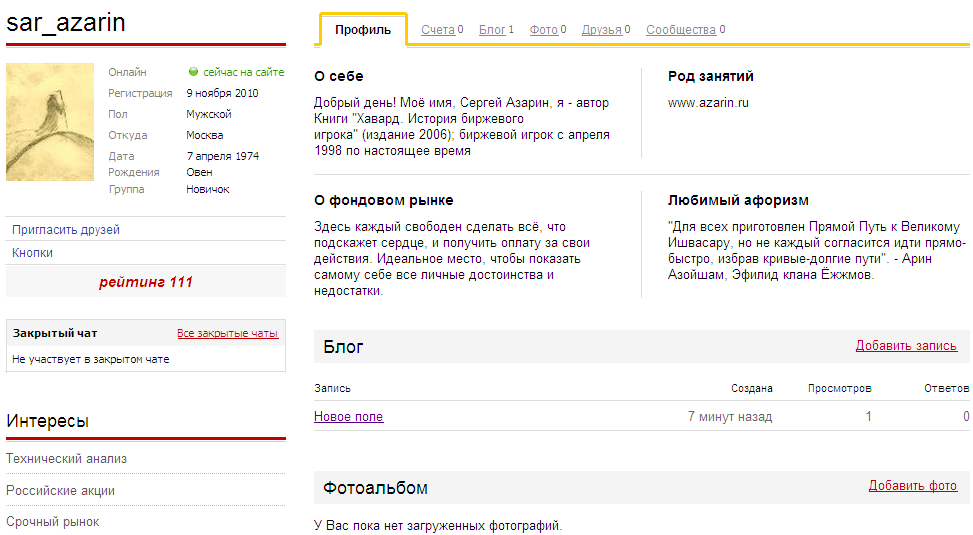Open Все закрытые чаты link
This screenshot has width=973, height=535.
[227, 333]
